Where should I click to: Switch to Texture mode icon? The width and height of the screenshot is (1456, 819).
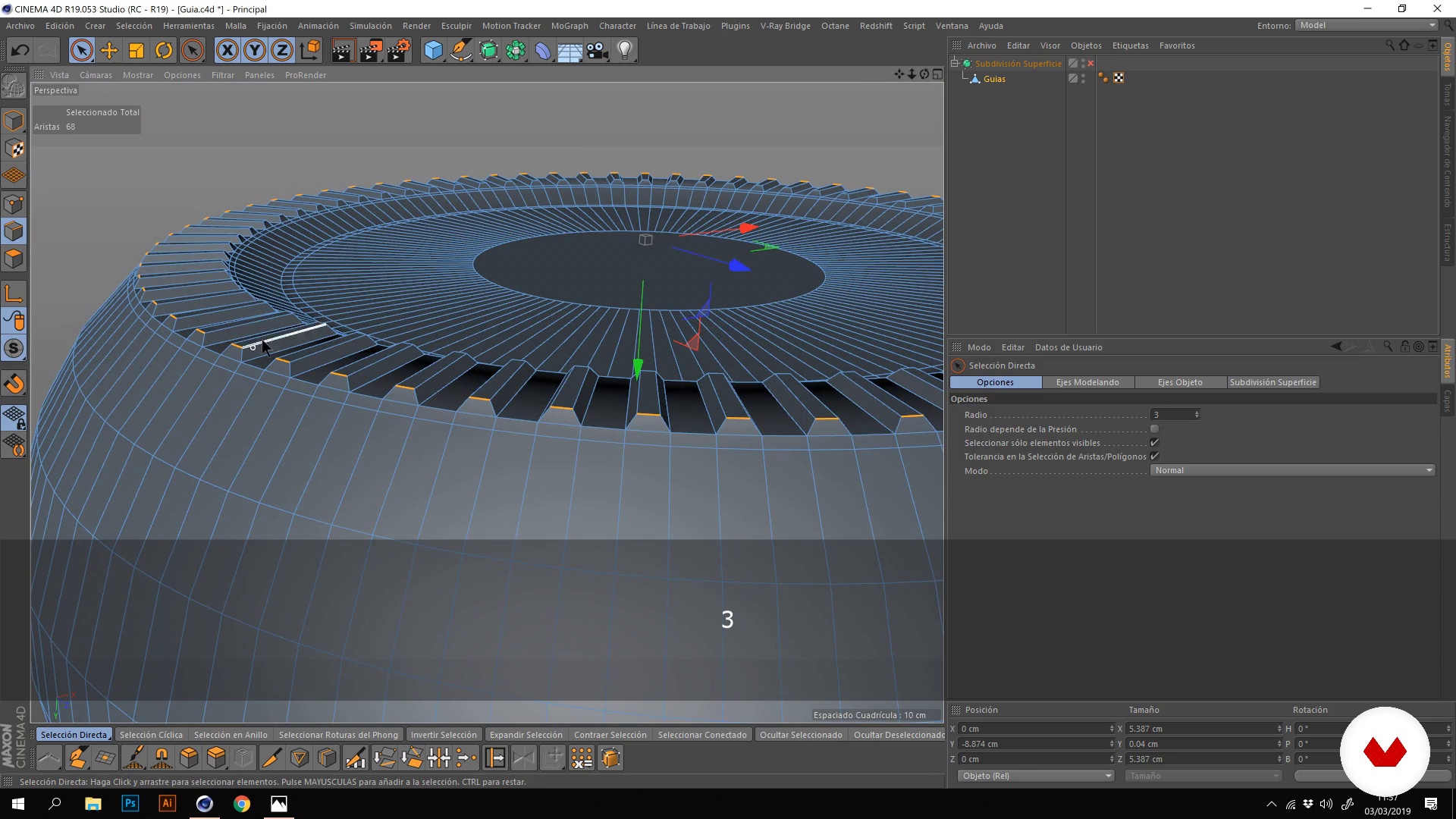14,149
